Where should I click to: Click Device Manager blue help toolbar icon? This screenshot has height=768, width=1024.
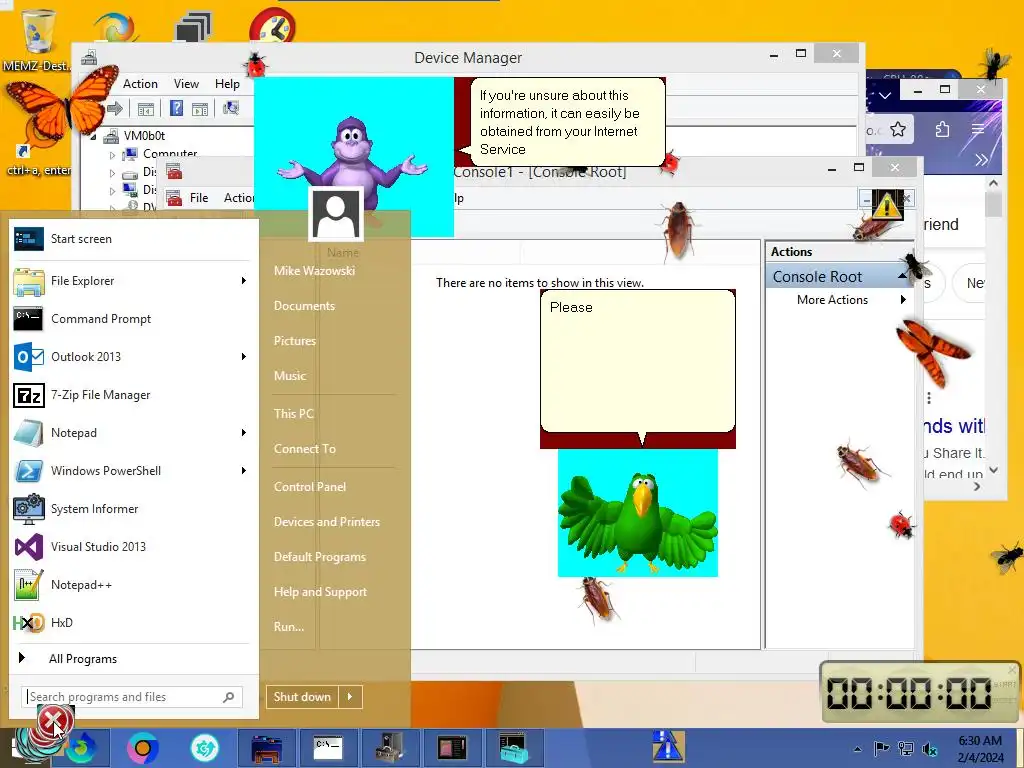tap(176, 108)
